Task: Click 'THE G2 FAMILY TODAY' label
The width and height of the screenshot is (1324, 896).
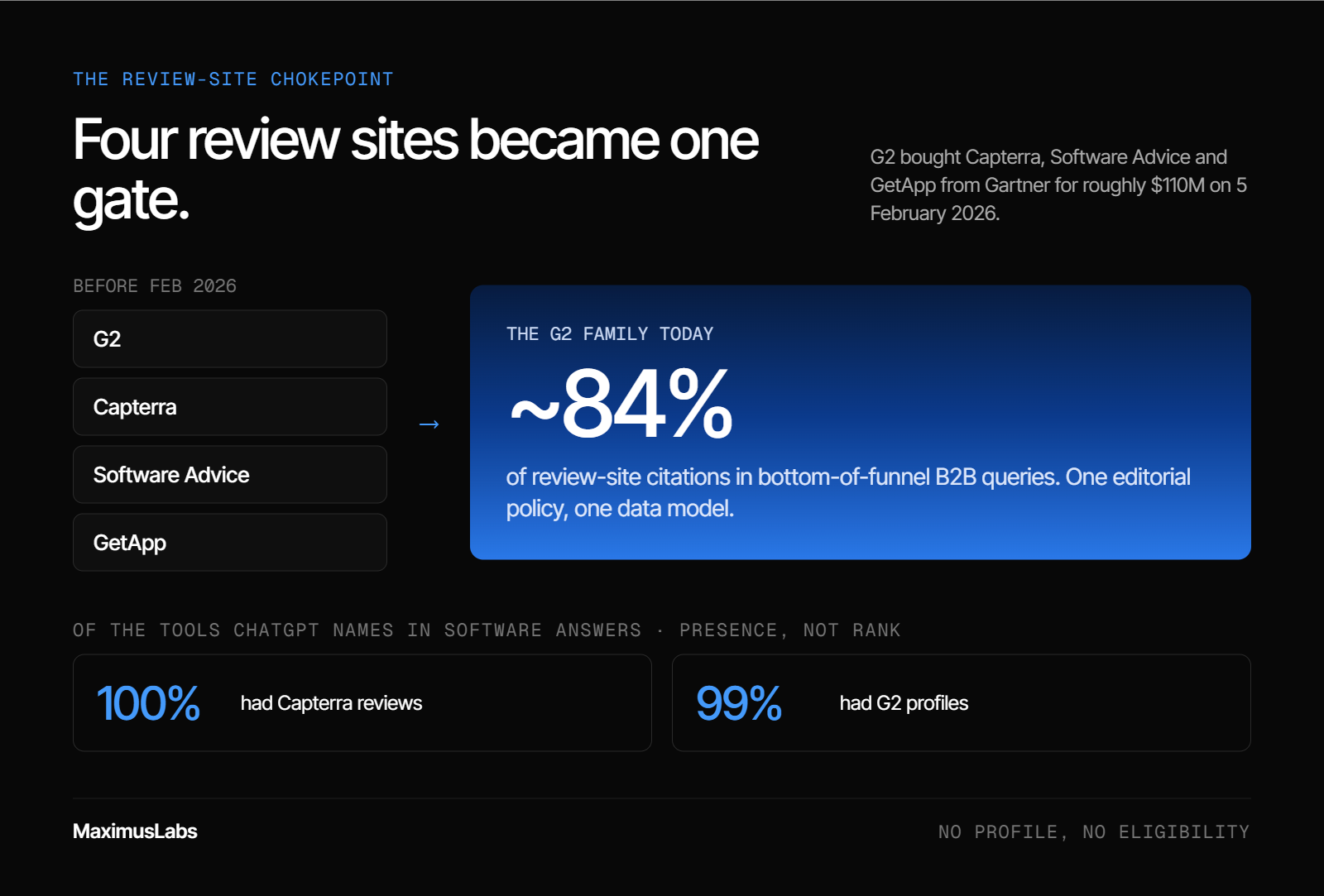Action: 610,334
